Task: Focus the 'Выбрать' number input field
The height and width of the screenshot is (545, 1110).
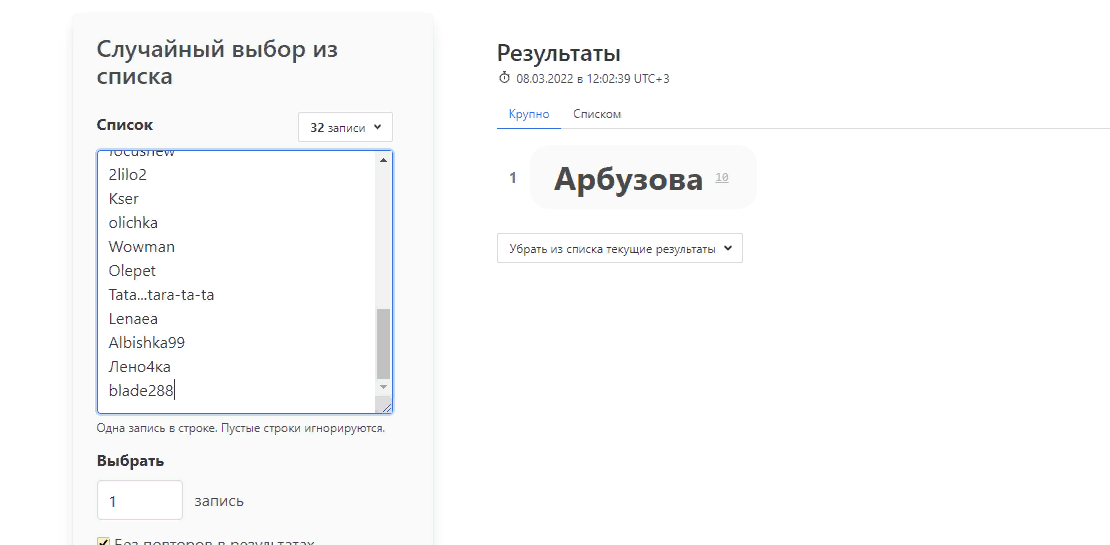Action: pos(139,500)
